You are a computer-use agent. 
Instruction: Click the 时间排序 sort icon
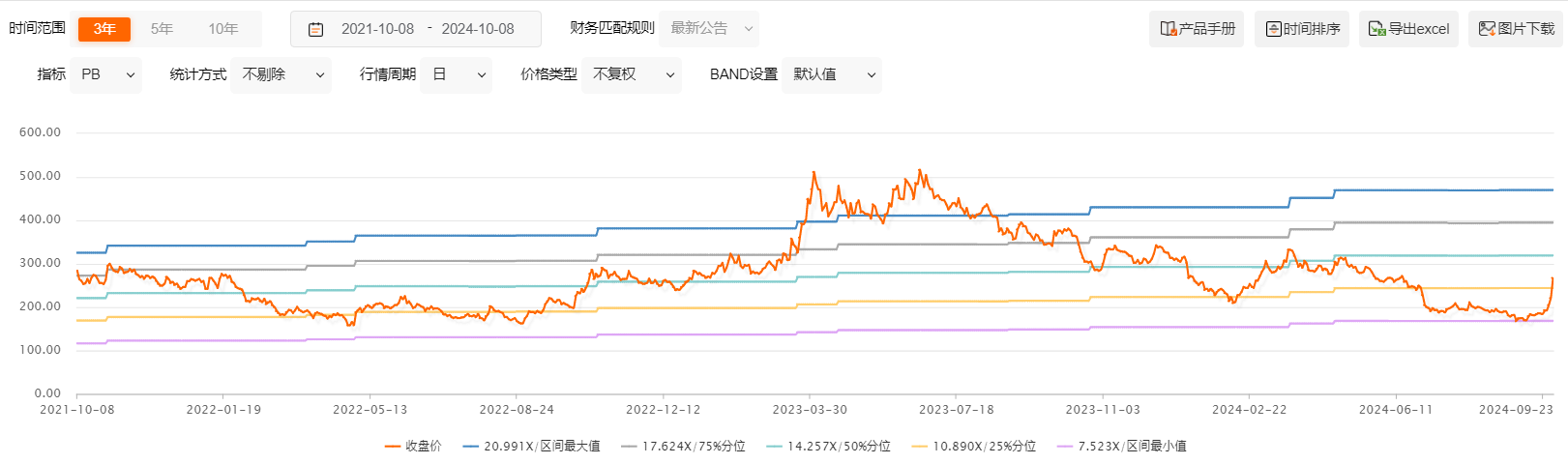click(1274, 29)
